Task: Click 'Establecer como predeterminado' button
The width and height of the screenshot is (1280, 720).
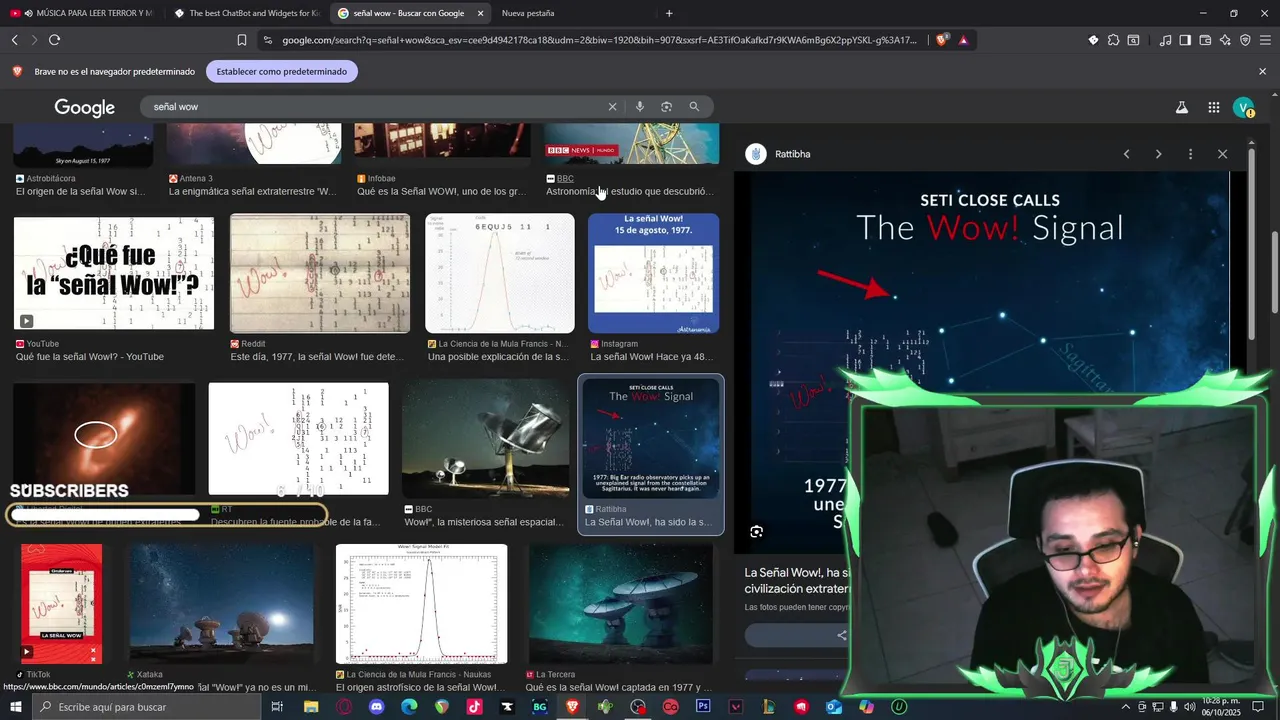Action: 282,72
